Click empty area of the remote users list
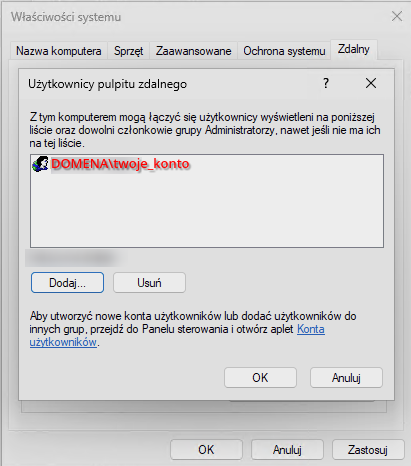 207,213
